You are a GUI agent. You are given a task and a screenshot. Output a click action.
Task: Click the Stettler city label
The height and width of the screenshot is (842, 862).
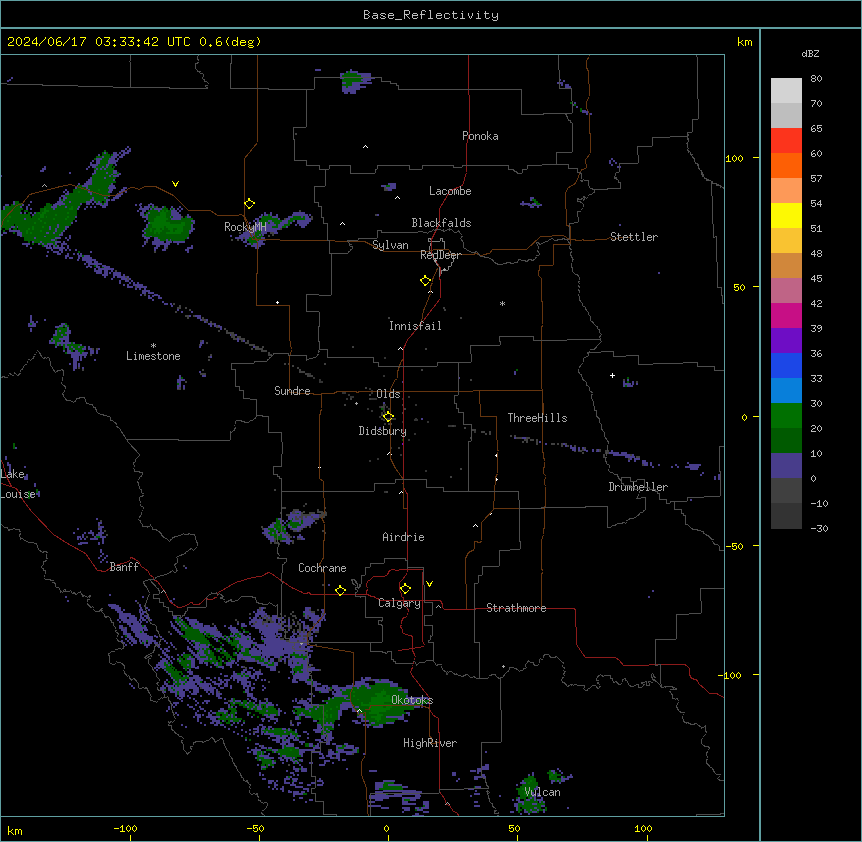(633, 237)
